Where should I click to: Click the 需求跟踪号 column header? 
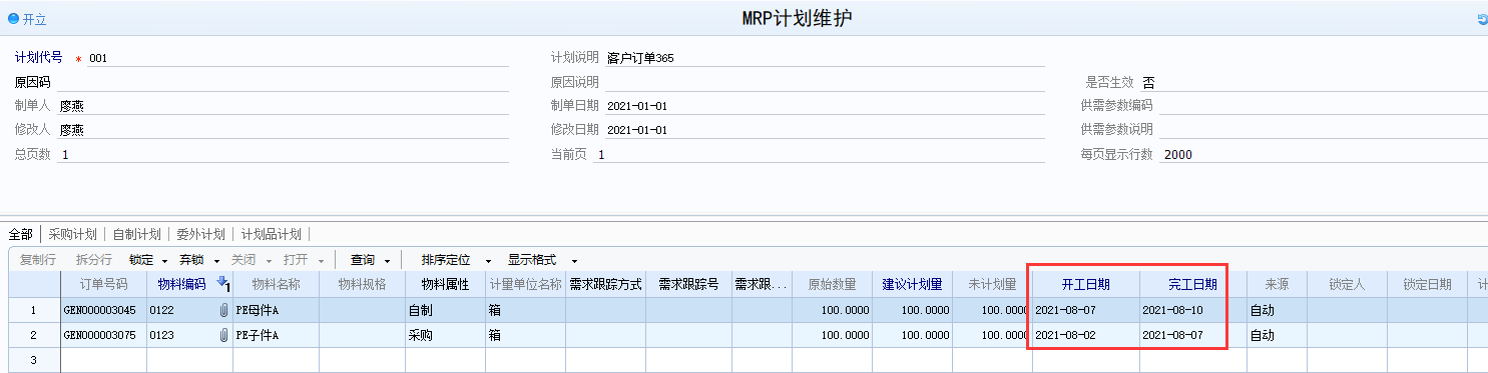(688, 284)
